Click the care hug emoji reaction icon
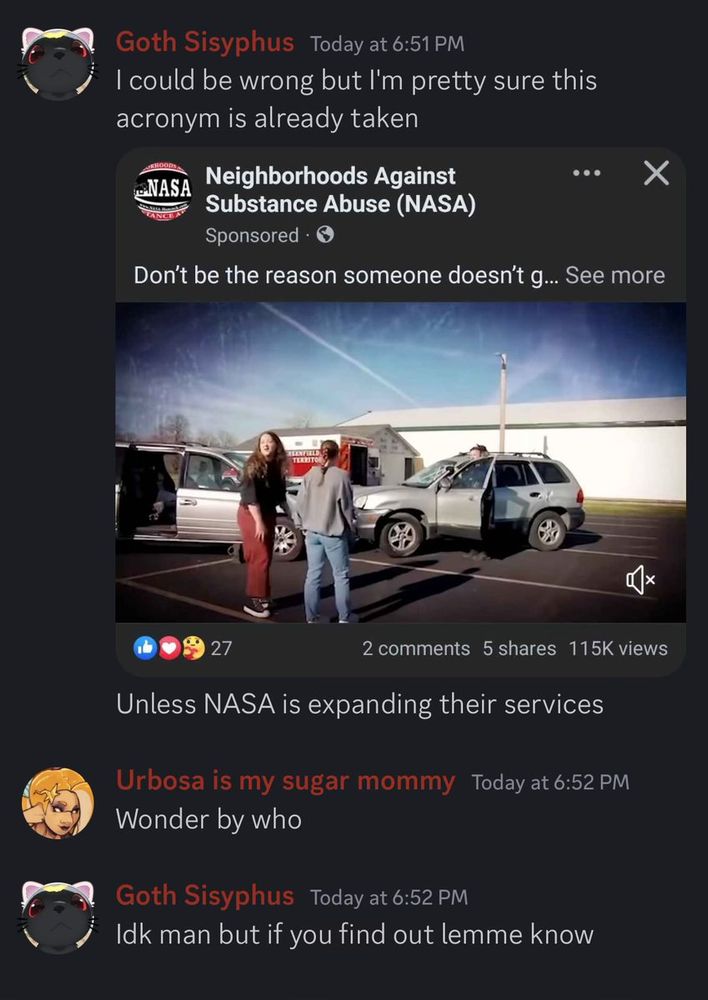Viewport: 708px width, 1000px height. 193,648
